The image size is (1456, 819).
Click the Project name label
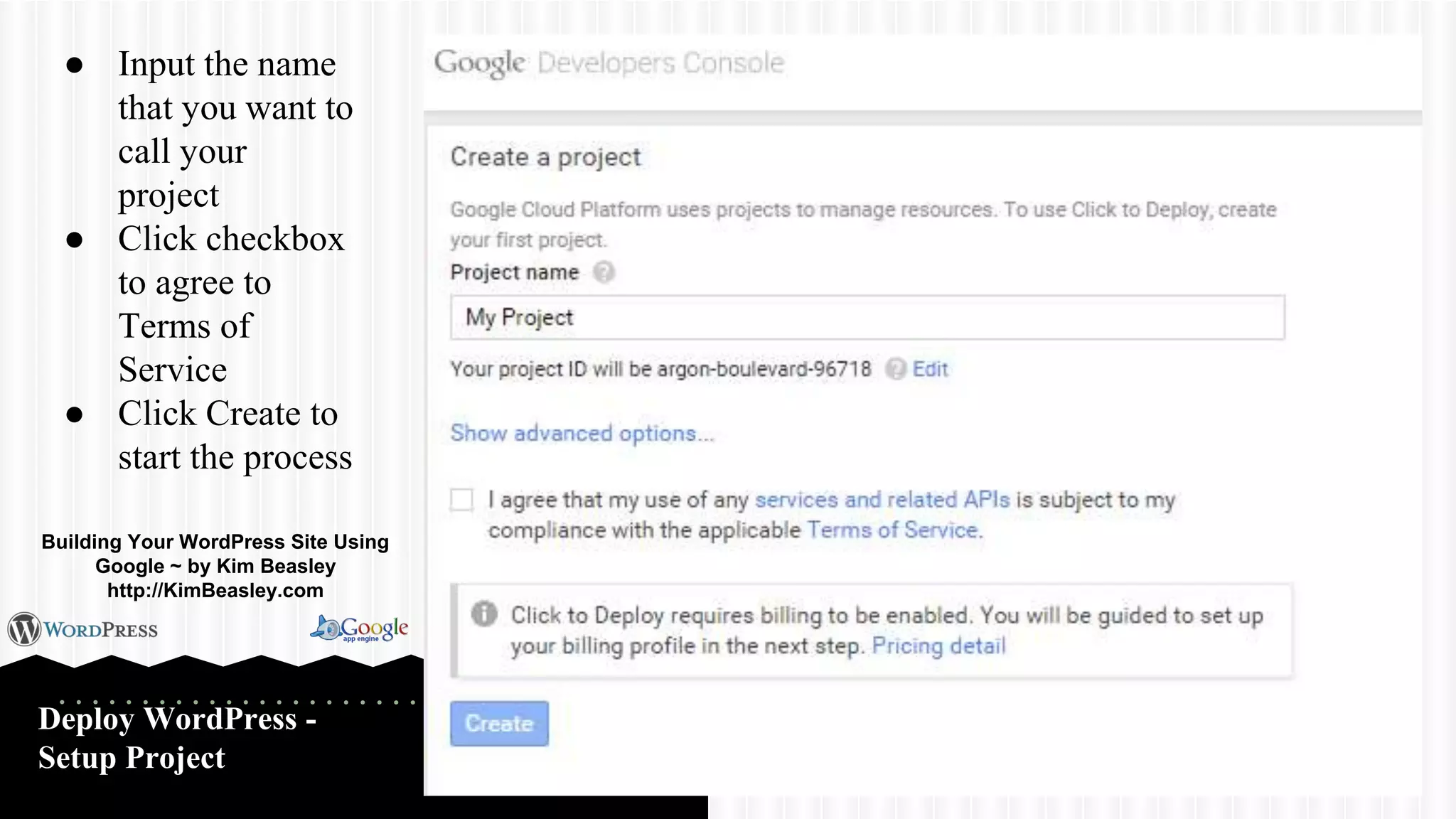tap(515, 272)
